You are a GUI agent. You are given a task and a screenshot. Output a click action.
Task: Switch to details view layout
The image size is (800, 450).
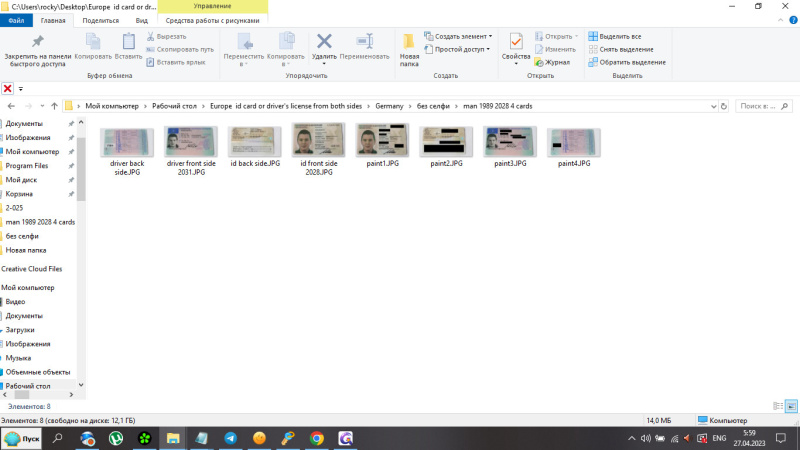778,406
